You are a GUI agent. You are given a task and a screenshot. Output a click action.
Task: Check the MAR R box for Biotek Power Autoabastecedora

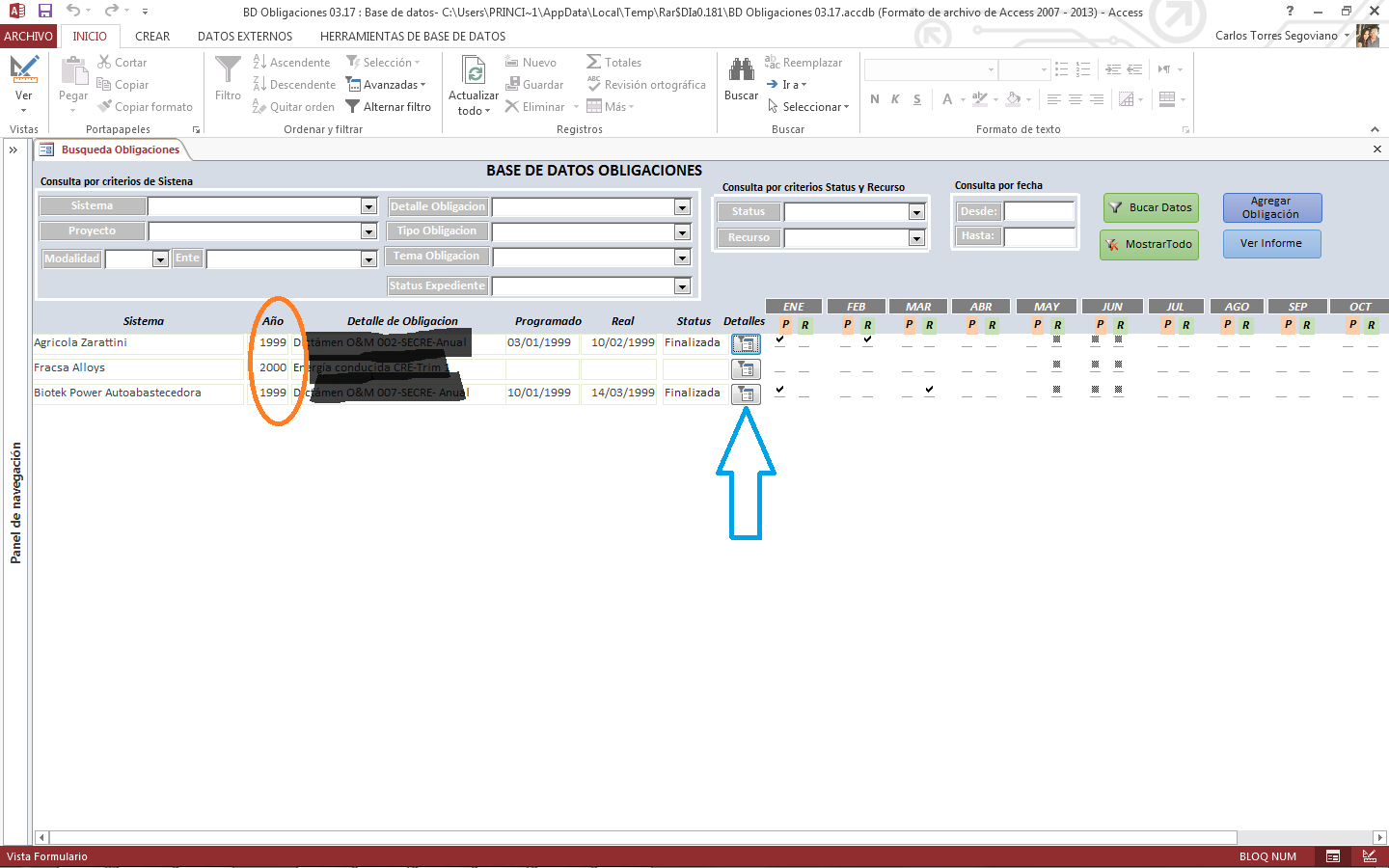click(929, 390)
